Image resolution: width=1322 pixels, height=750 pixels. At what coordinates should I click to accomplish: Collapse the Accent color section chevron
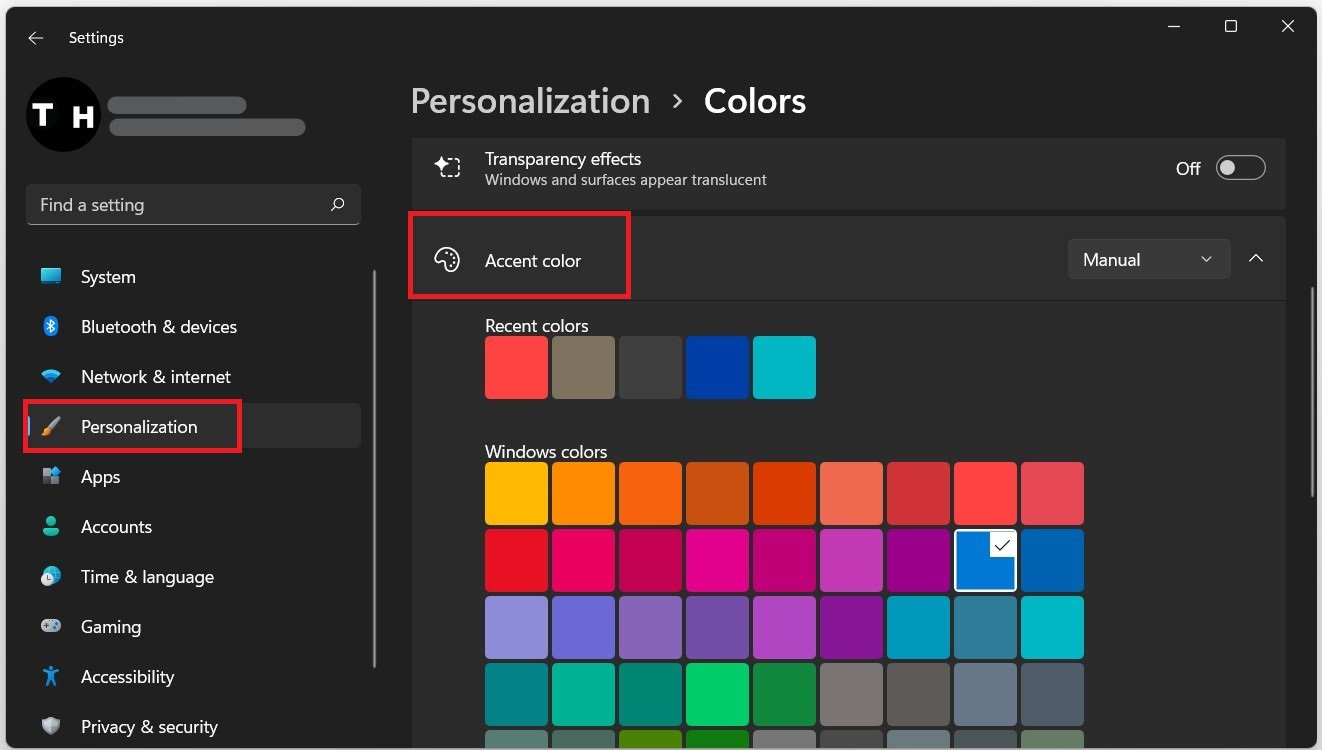click(1256, 259)
